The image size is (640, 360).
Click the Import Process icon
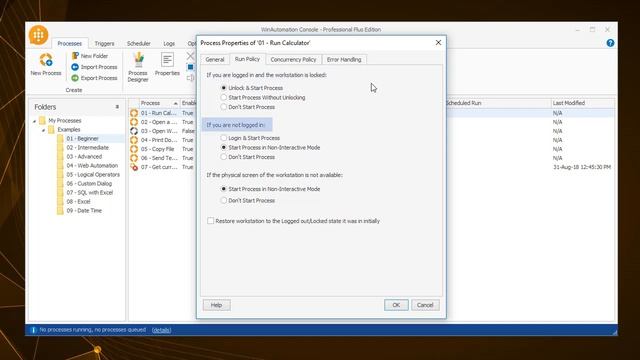tap(75, 67)
